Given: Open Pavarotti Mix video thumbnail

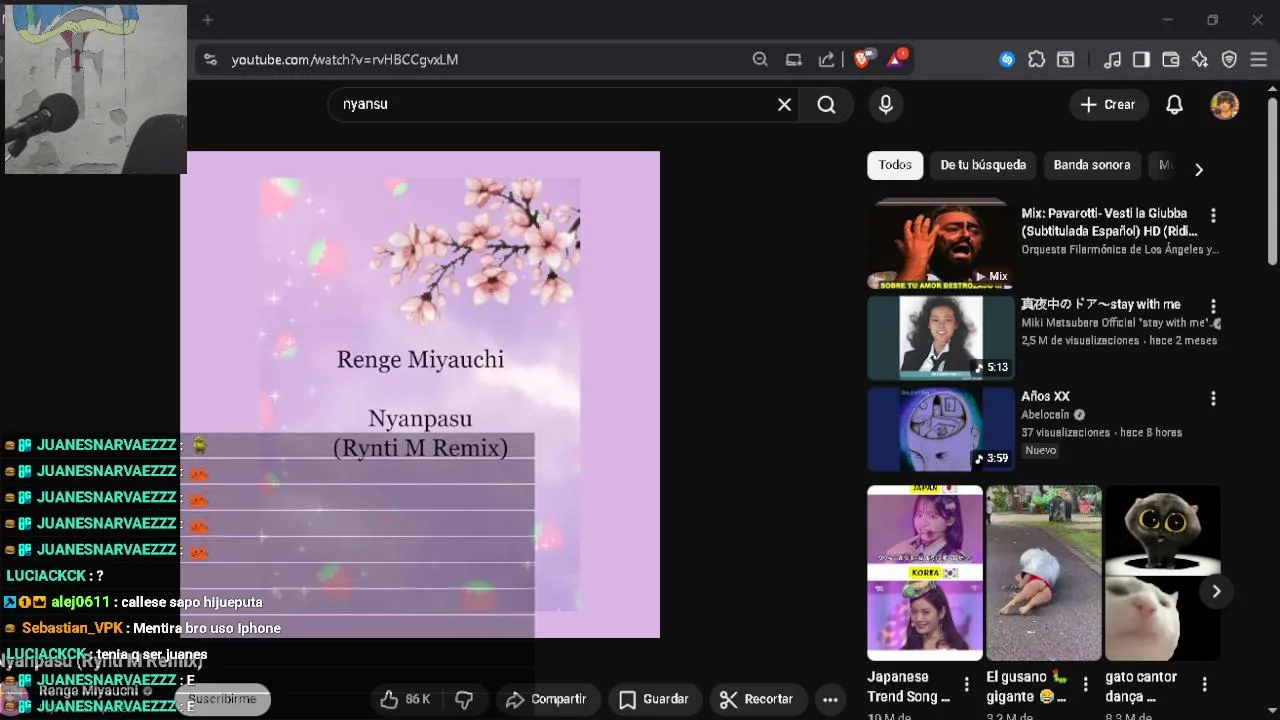Looking at the screenshot, I should point(940,245).
